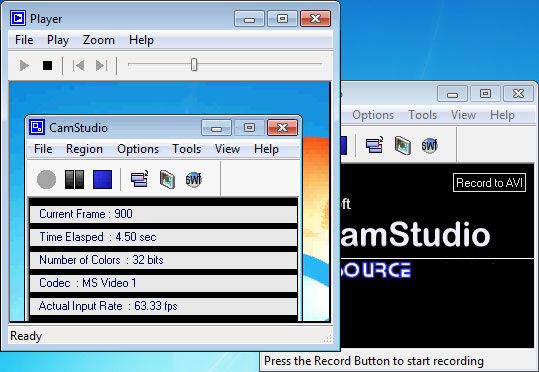
Task: Click the Play button in the Player toolbar
Action: click(24, 65)
